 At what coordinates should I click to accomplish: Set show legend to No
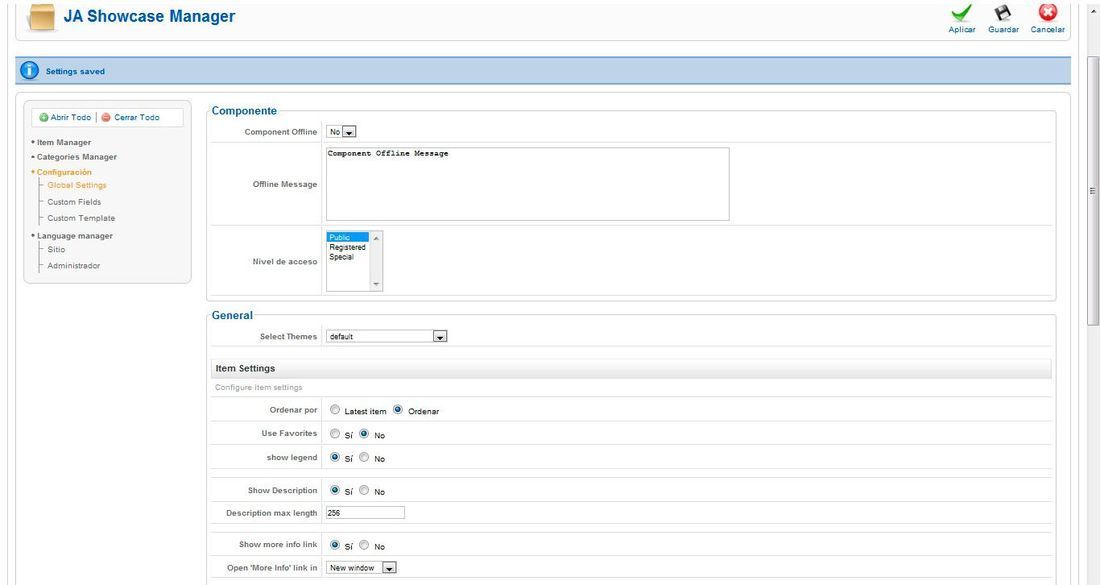[364, 457]
